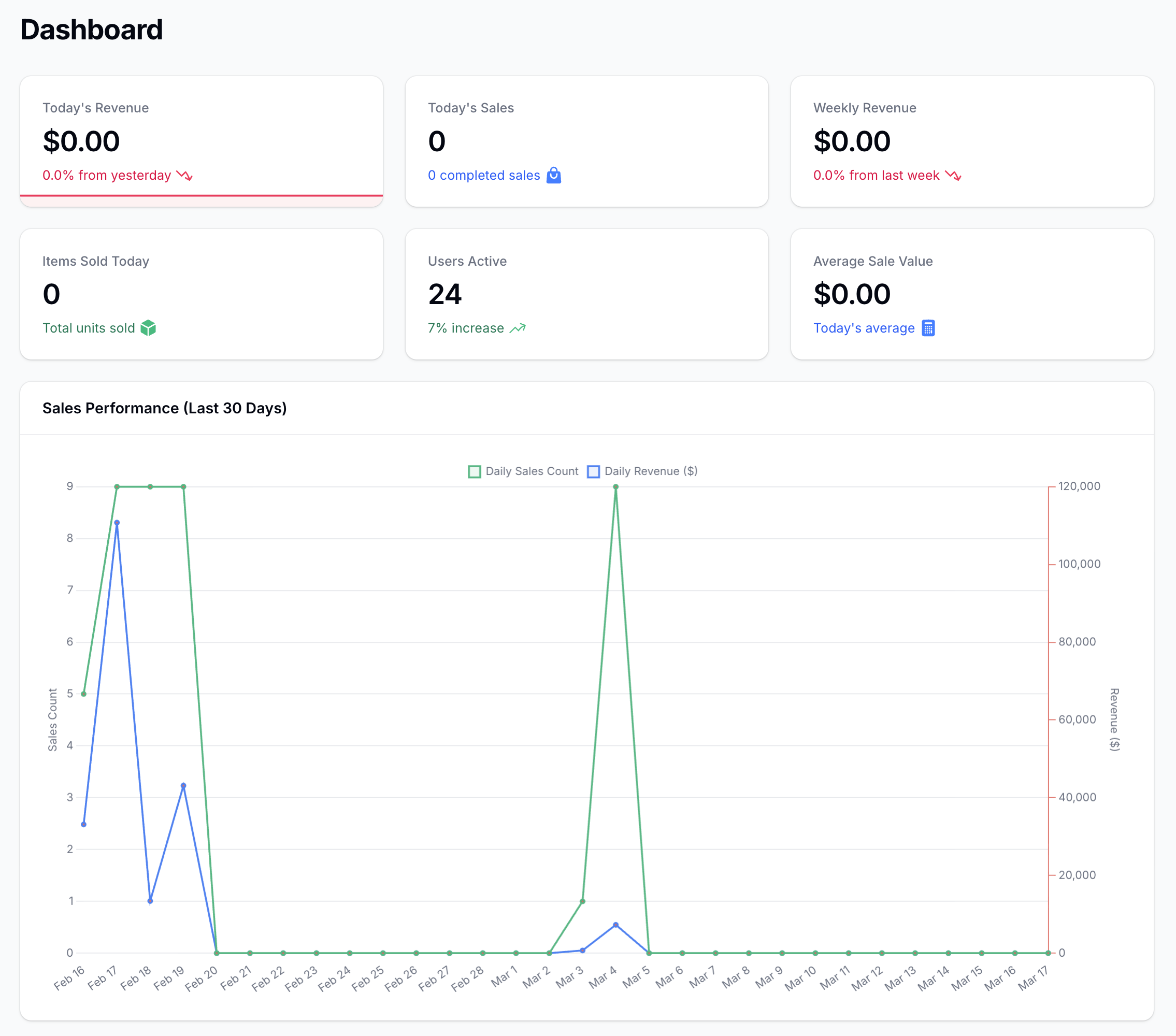Image resolution: width=1176 pixels, height=1036 pixels.
Task: Click the upward trend icon beside 7% increase
Action: (518, 328)
